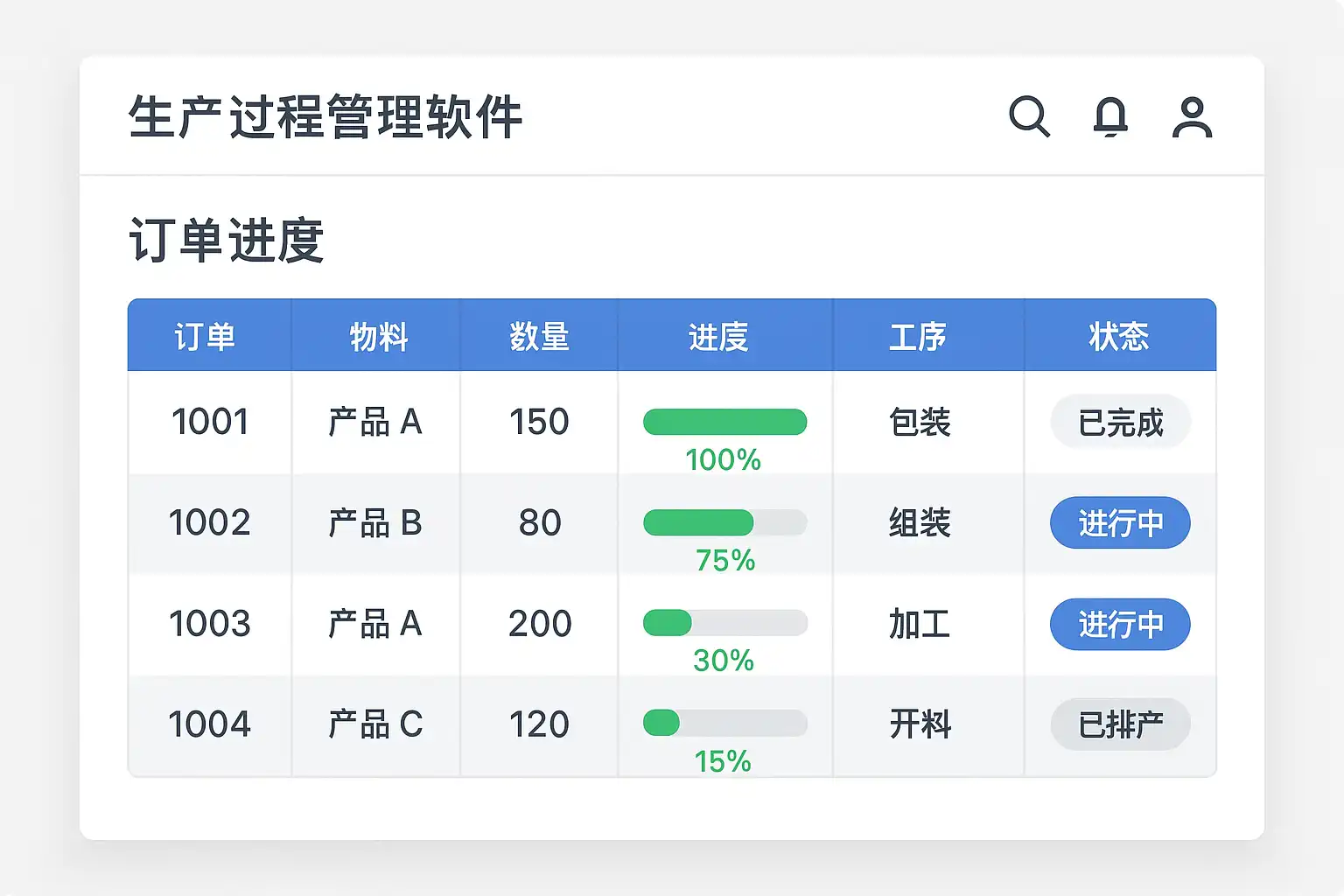1344x896 pixels.
Task: Click the 100% progress bar
Action: coord(724,422)
